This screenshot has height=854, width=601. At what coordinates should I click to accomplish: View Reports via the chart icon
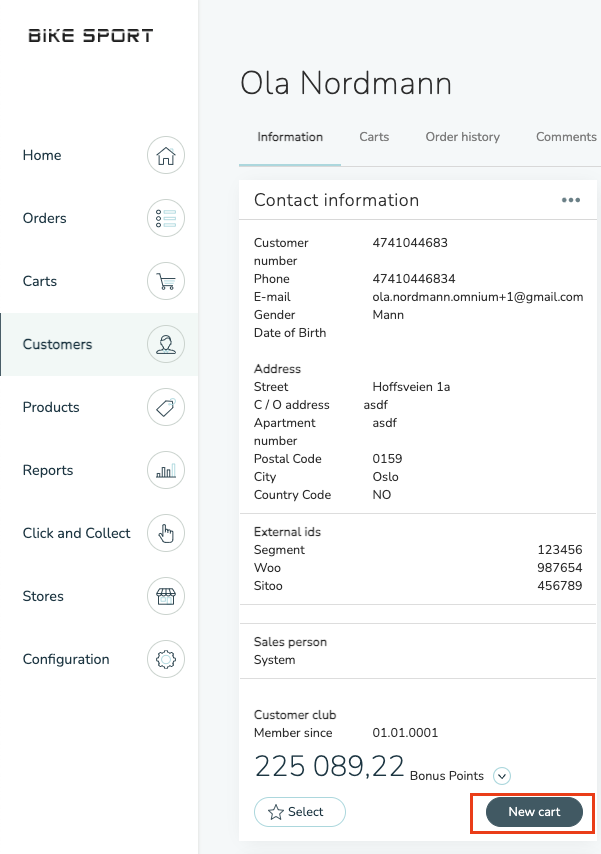[166, 470]
